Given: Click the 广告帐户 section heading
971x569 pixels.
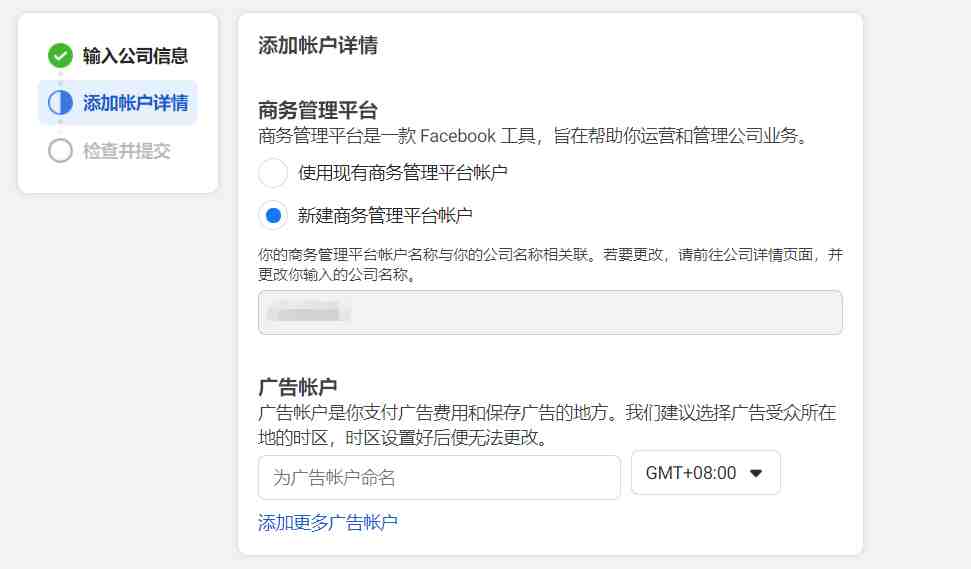Looking at the screenshot, I should coord(297,388).
